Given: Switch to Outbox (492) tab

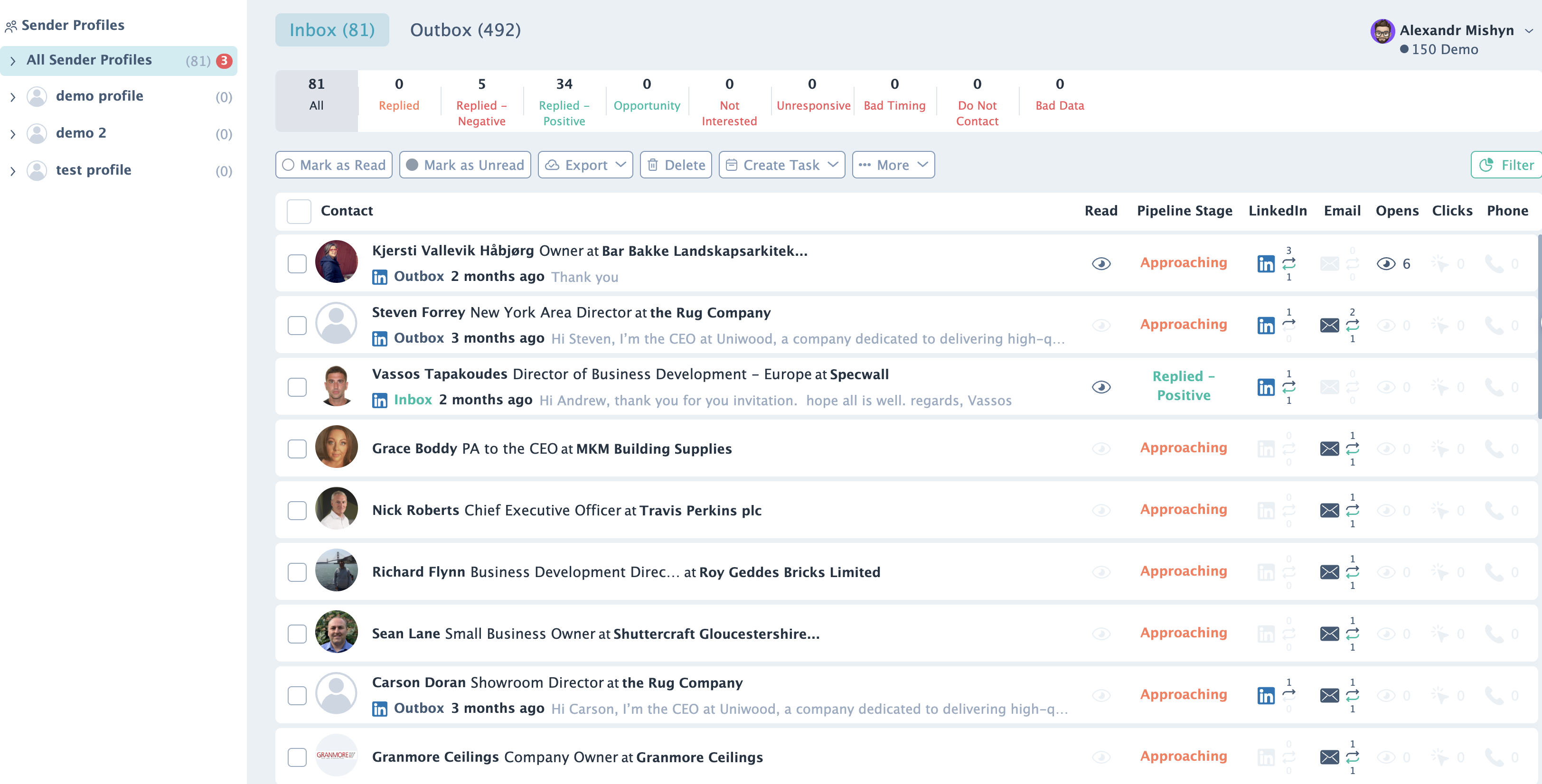Looking at the screenshot, I should [x=465, y=30].
